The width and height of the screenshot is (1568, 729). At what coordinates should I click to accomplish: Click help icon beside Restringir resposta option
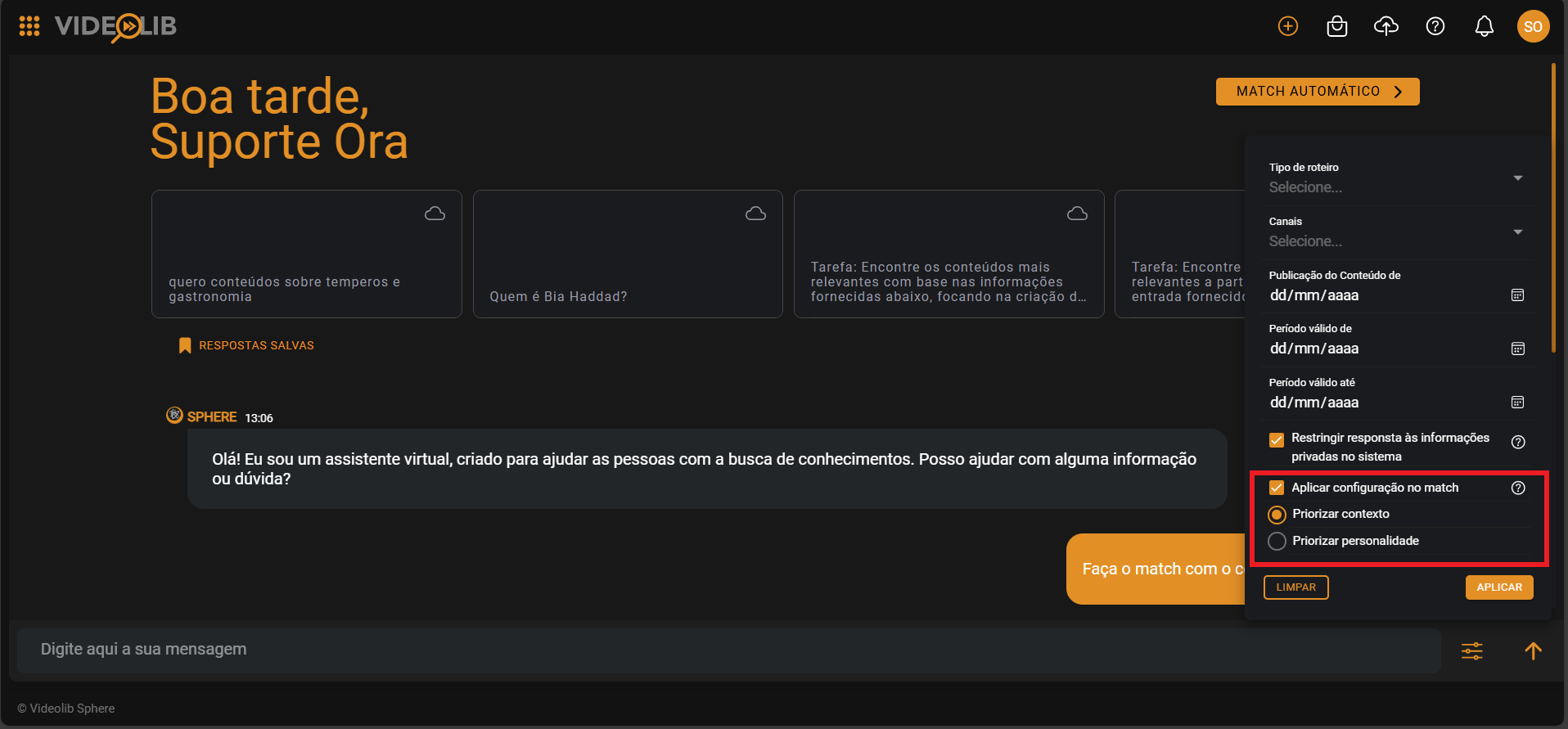click(1518, 442)
